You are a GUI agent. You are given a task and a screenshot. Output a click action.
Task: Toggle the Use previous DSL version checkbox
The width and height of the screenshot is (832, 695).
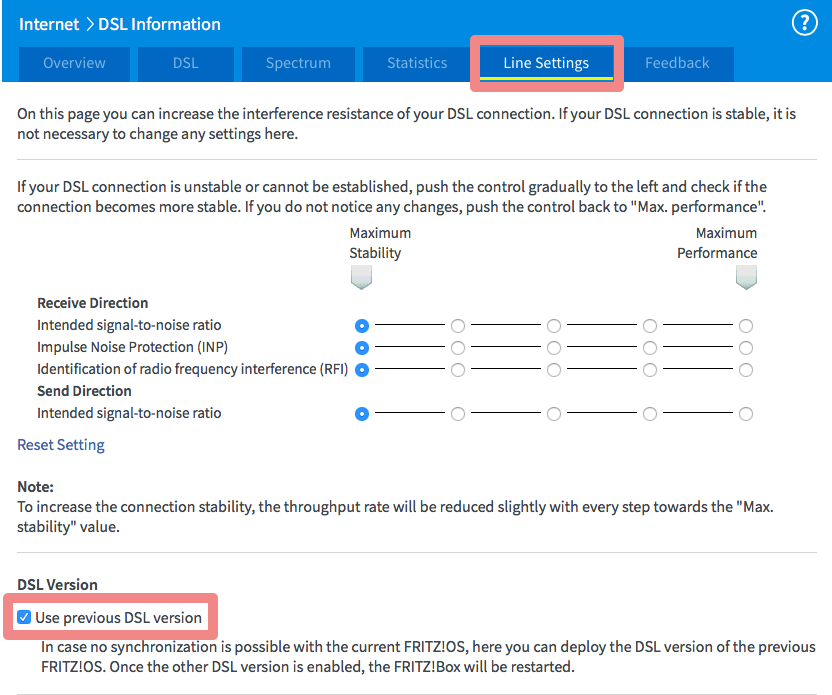tap(24, 617)
